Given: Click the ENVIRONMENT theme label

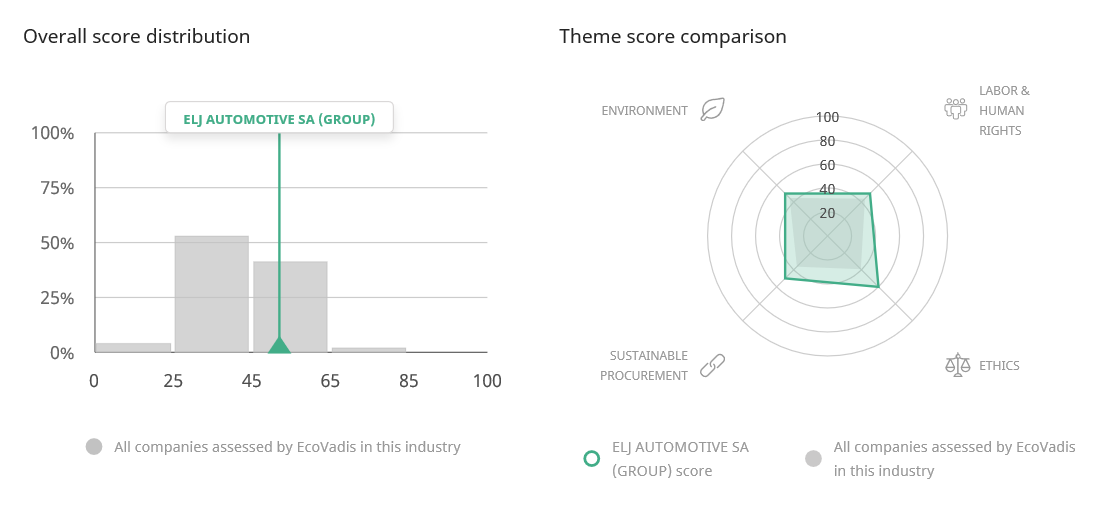Looking at the screenshot, I should pyautogui.click(x=644, y=110).
